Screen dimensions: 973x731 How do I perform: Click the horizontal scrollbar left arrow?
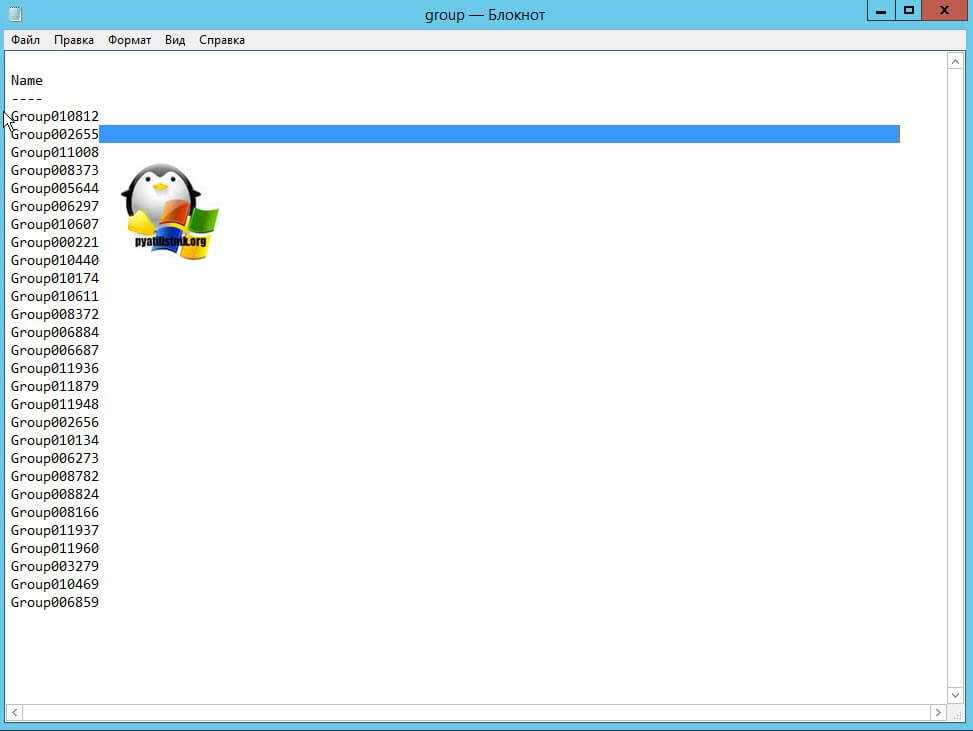click(14, 712)
